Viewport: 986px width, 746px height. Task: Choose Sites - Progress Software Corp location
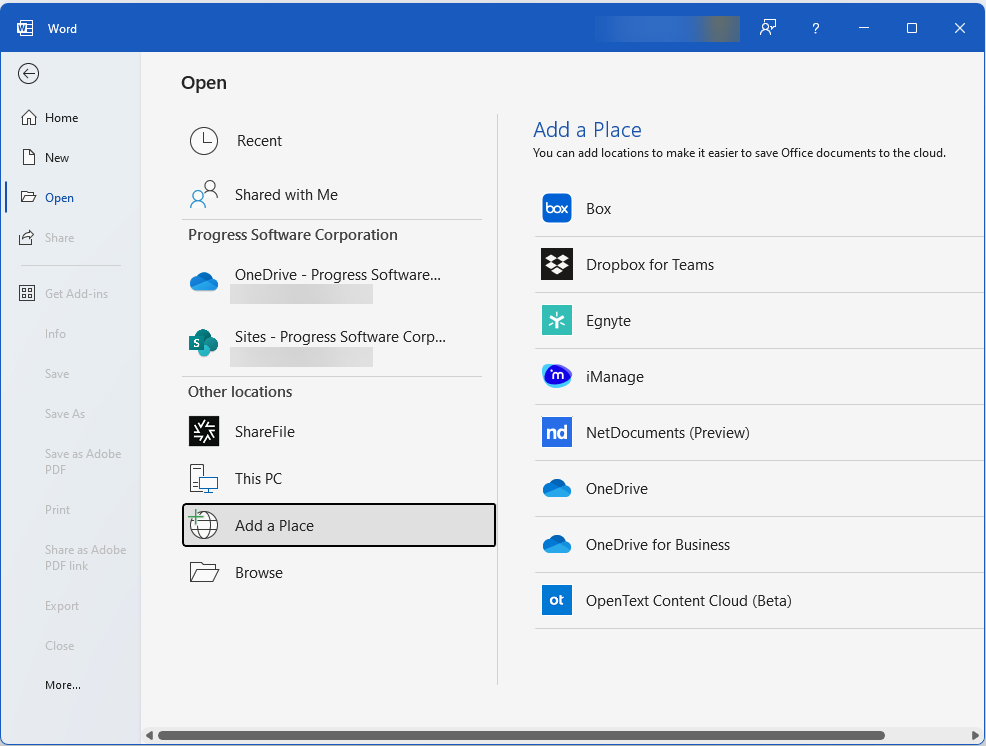(339, 345)
